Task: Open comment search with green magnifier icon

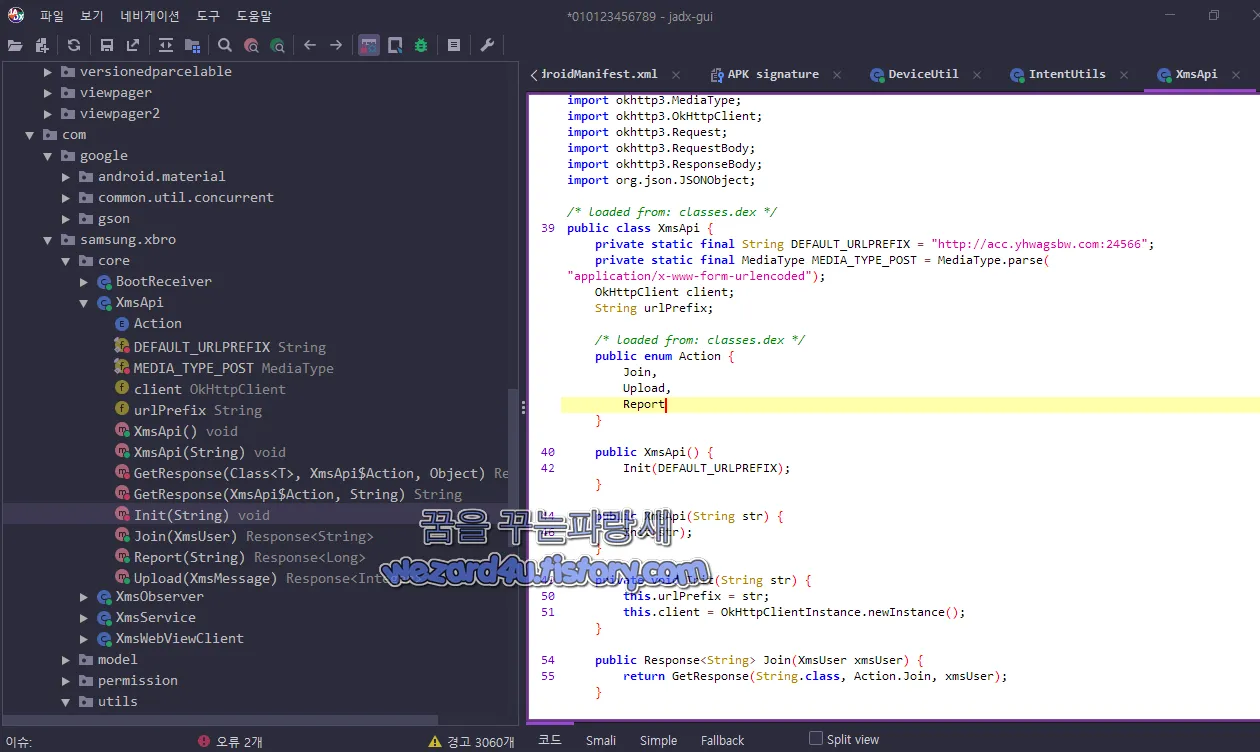Action: click(x=277, y=45)
